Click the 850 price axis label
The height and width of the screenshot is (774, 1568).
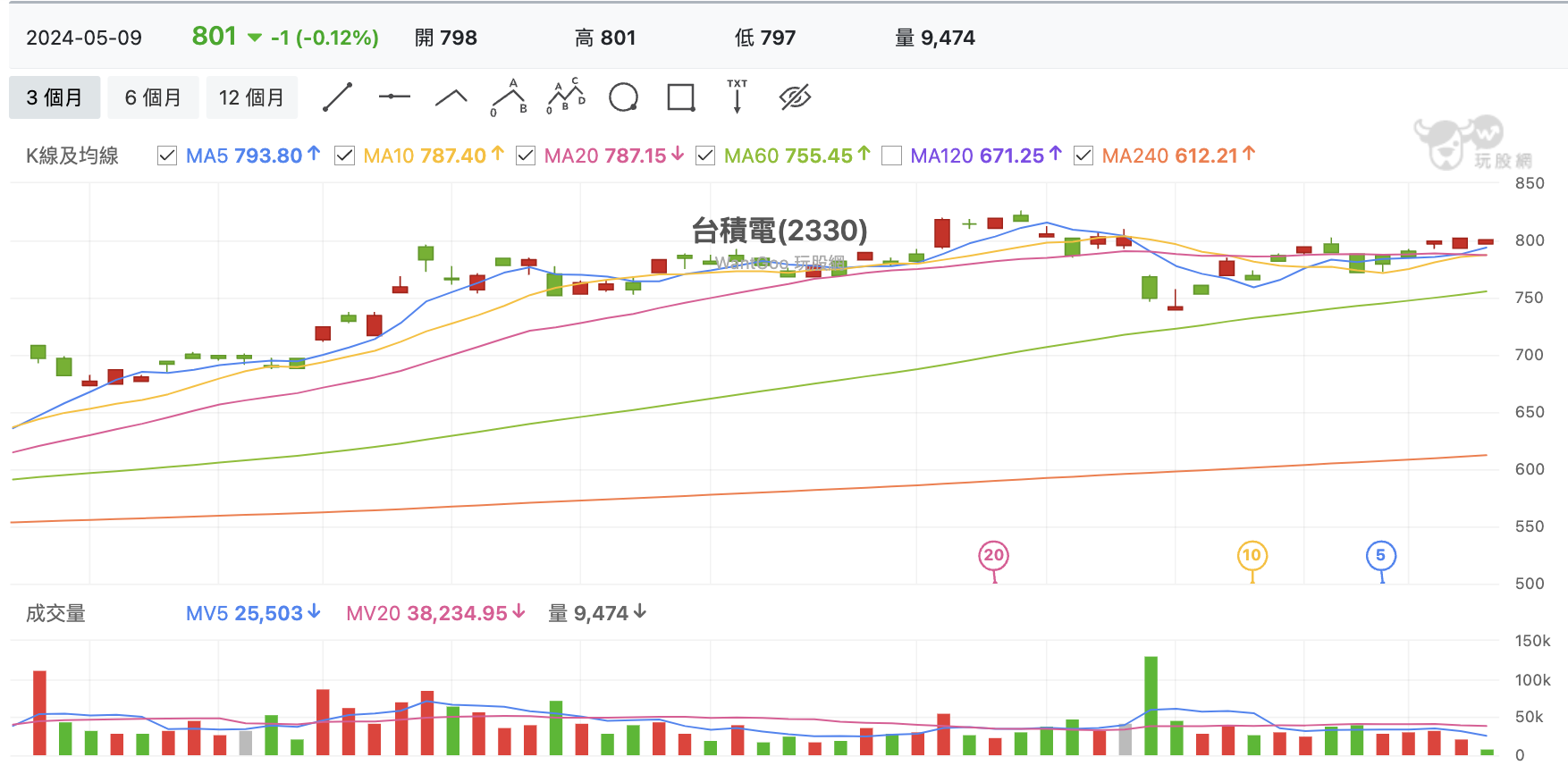1530,183
